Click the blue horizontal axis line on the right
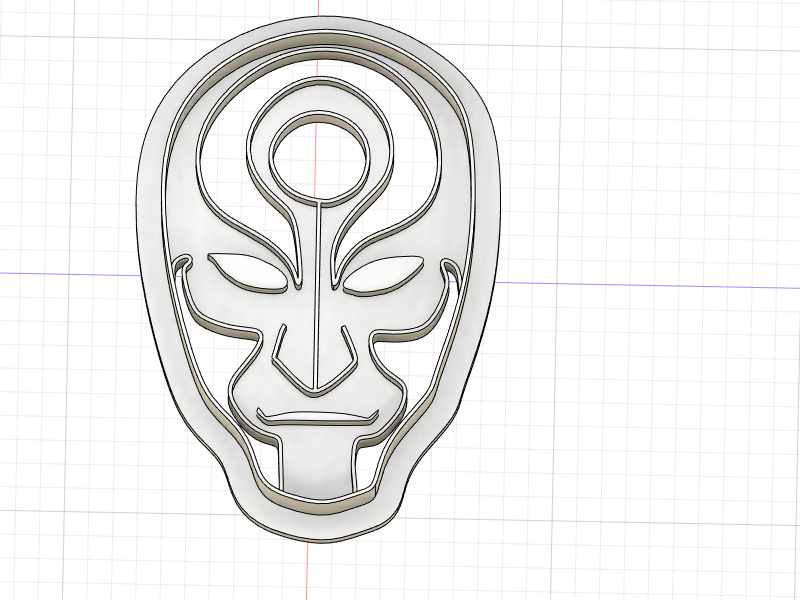The image size is (800, 600). pos(648,285)
